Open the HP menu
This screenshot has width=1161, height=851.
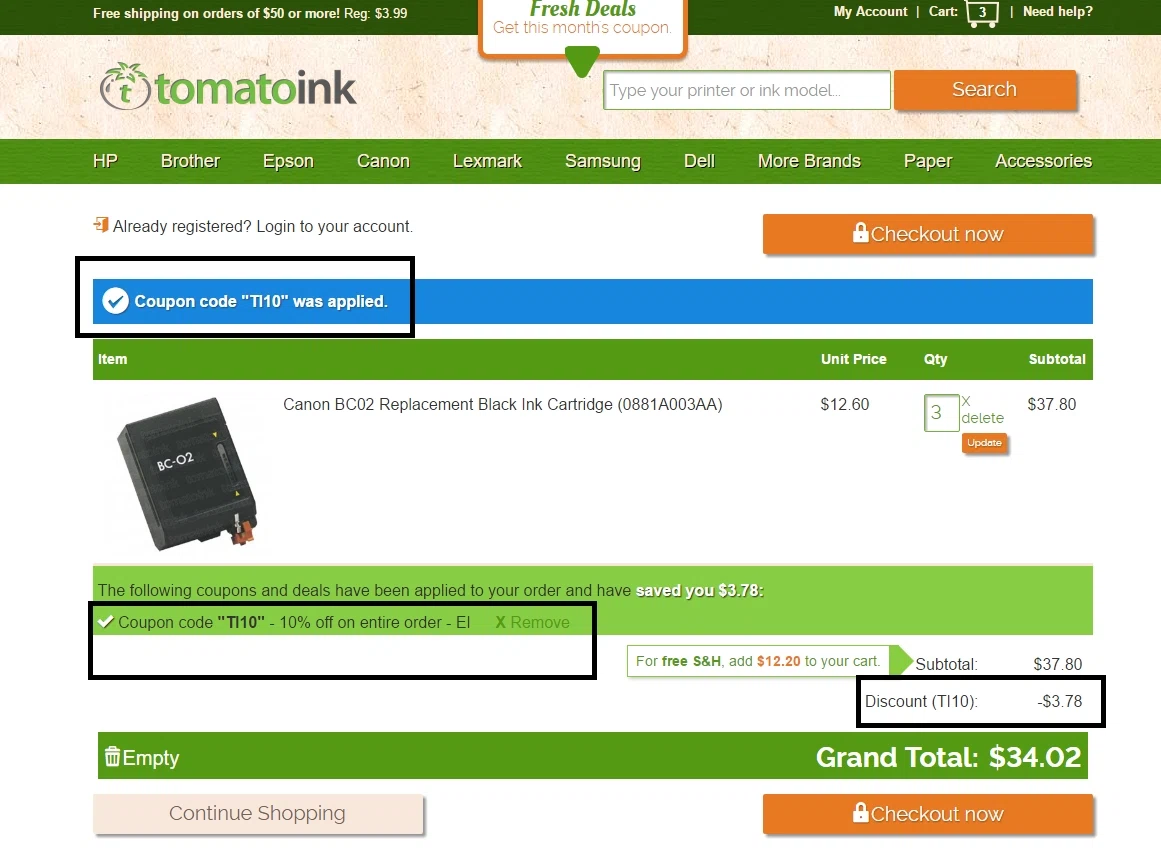tap(105, 161)
